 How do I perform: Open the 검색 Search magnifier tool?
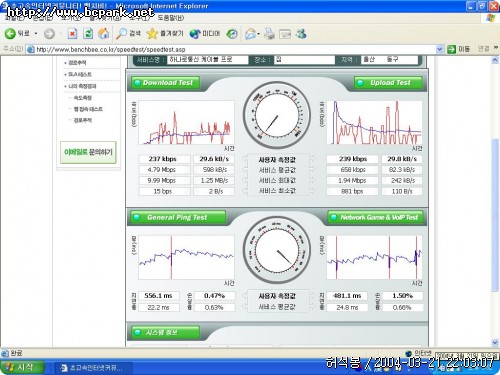pos(128,34)
